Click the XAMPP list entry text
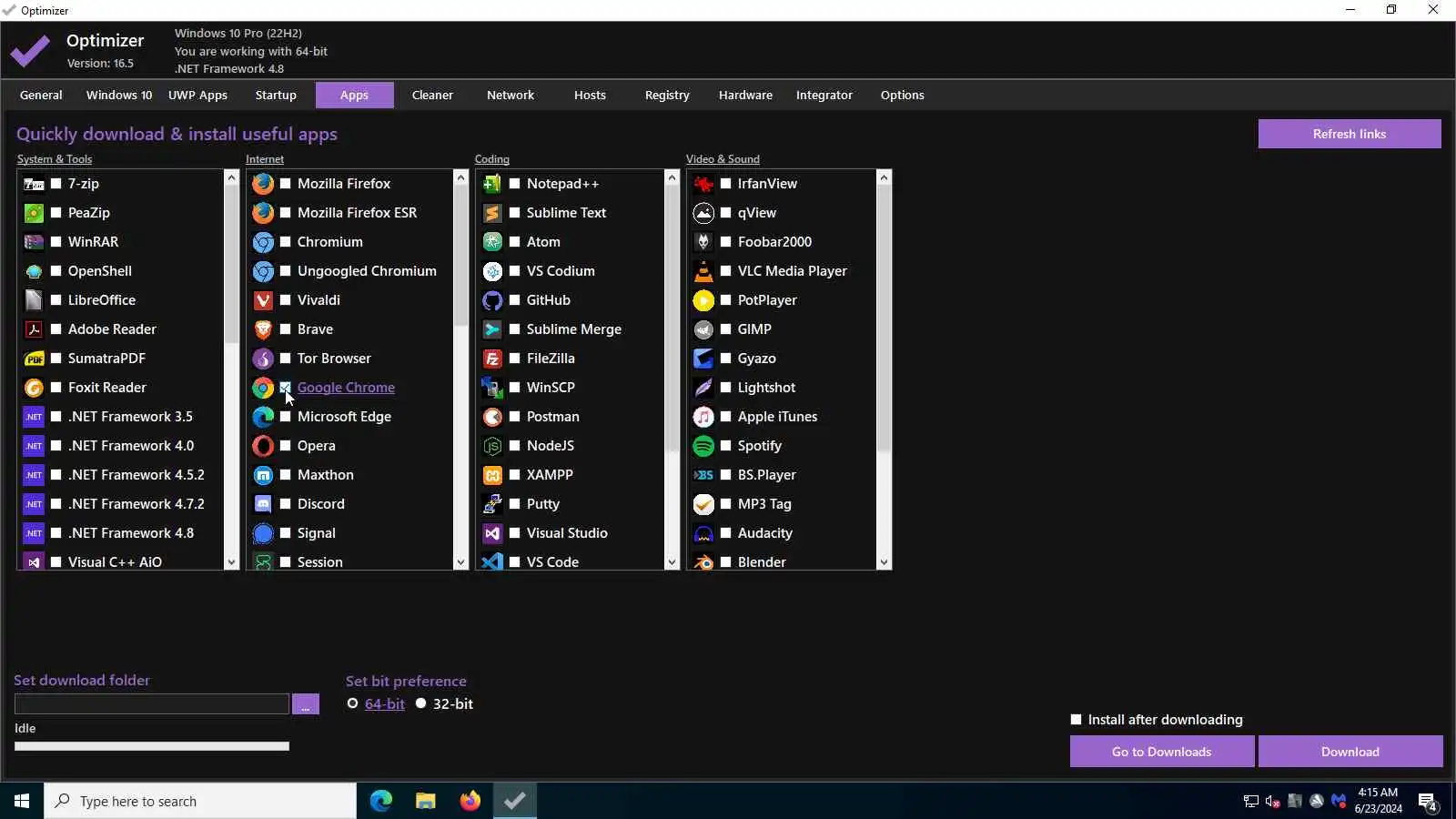Viewport: 1456px width, 819px height. point(550,475)
